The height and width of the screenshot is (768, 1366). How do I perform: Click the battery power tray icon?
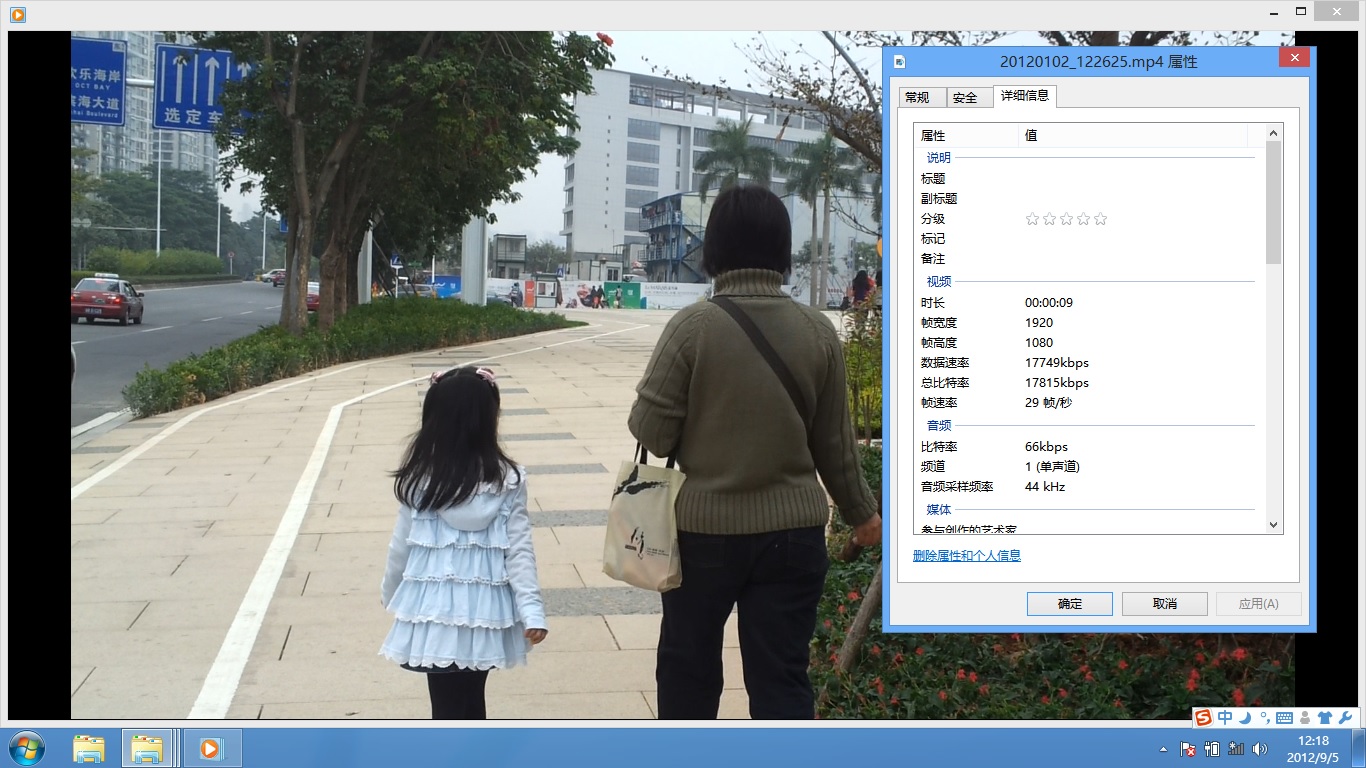pyautogui.click(x=1212, y=748)
